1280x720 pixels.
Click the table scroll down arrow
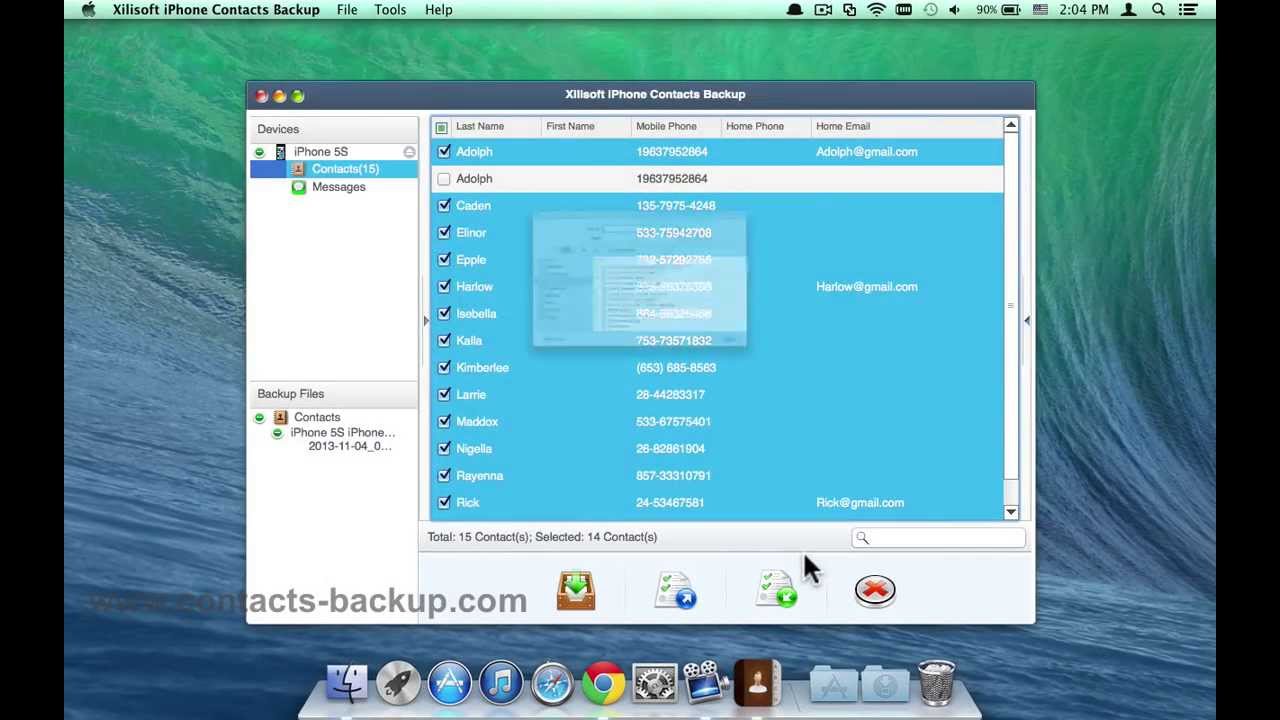tap(1011, 512)
